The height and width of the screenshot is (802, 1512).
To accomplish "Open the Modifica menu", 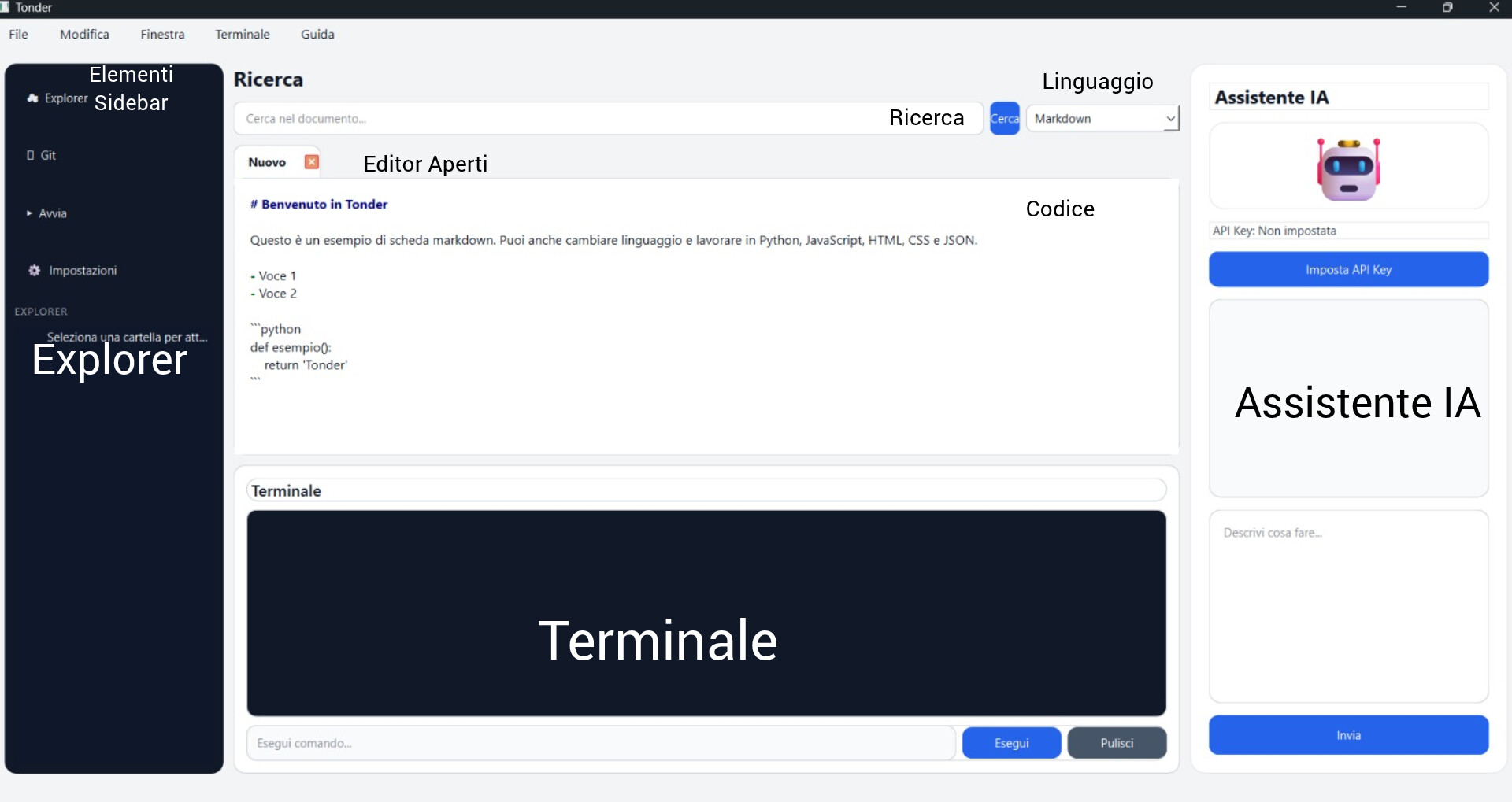I will click(x=84, y=35).
